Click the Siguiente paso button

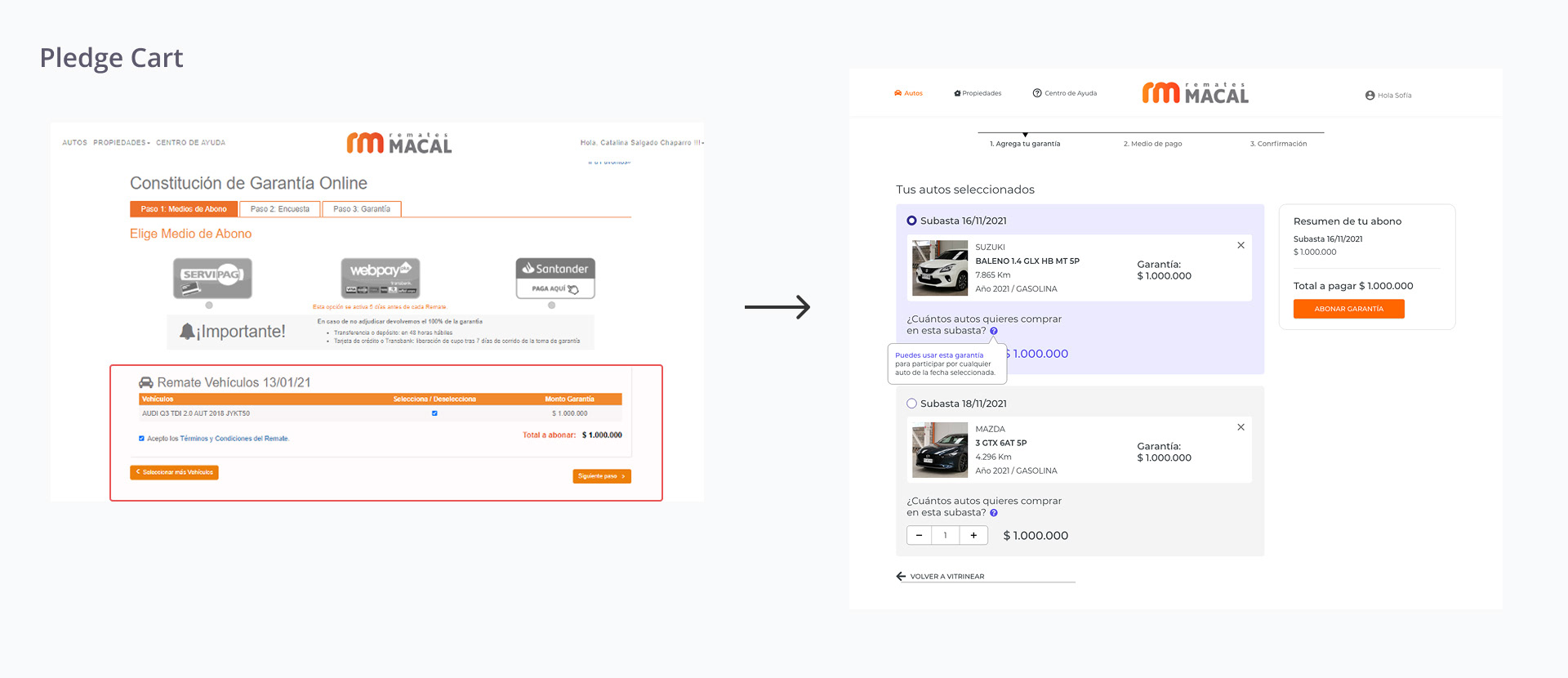point(601,476)
